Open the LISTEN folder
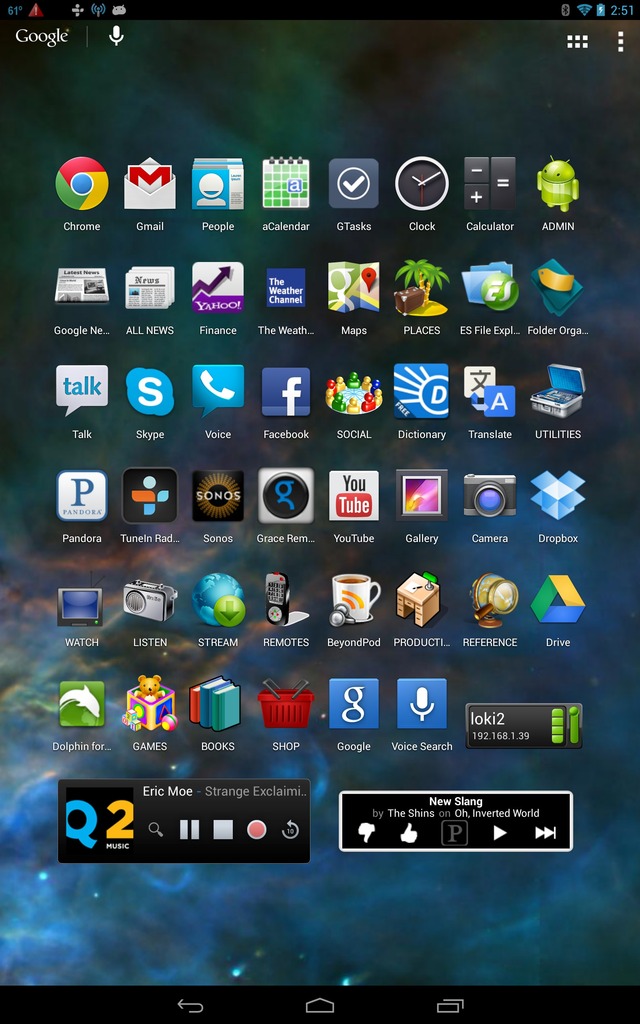The height and width of the screenshot is (1024, 640). tap(150, 600)
